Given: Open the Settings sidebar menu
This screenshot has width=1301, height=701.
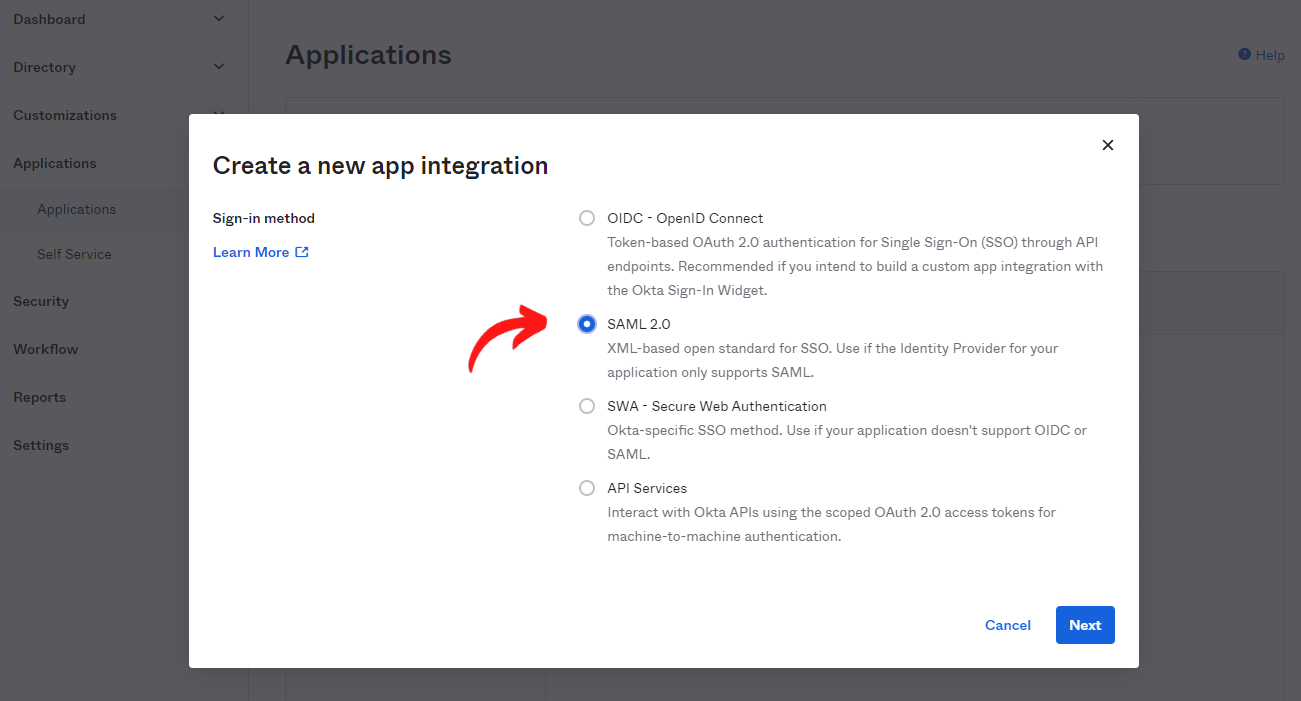Looking at the screenshot, I should tap(41, 445).
